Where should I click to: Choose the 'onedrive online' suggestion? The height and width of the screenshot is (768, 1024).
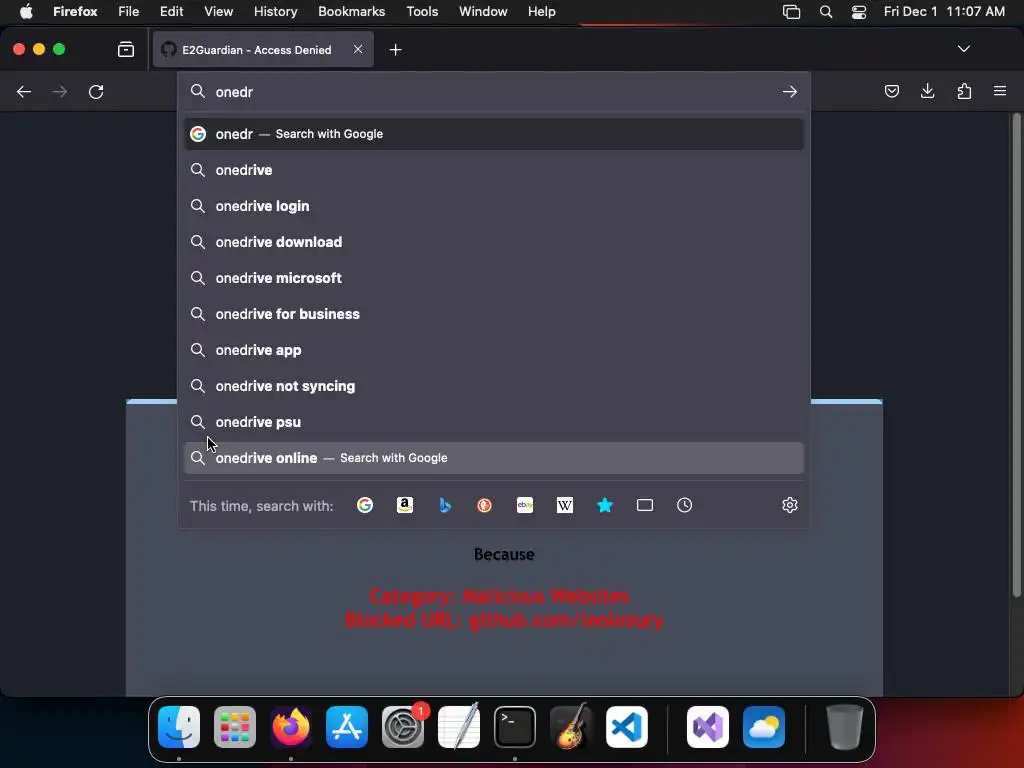pyautogui.click(x=494, y=458)
